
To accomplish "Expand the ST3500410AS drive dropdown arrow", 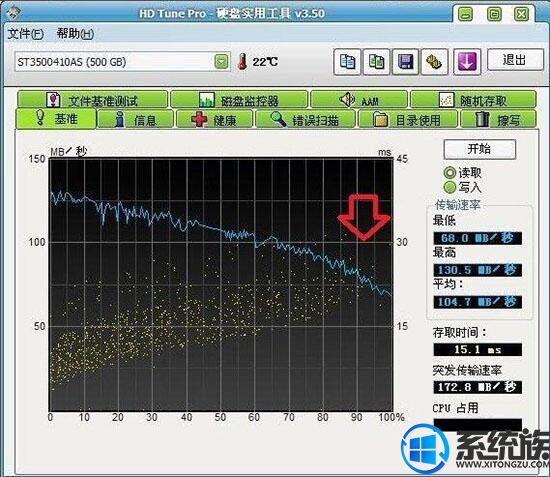I will [x=221, y=62].
